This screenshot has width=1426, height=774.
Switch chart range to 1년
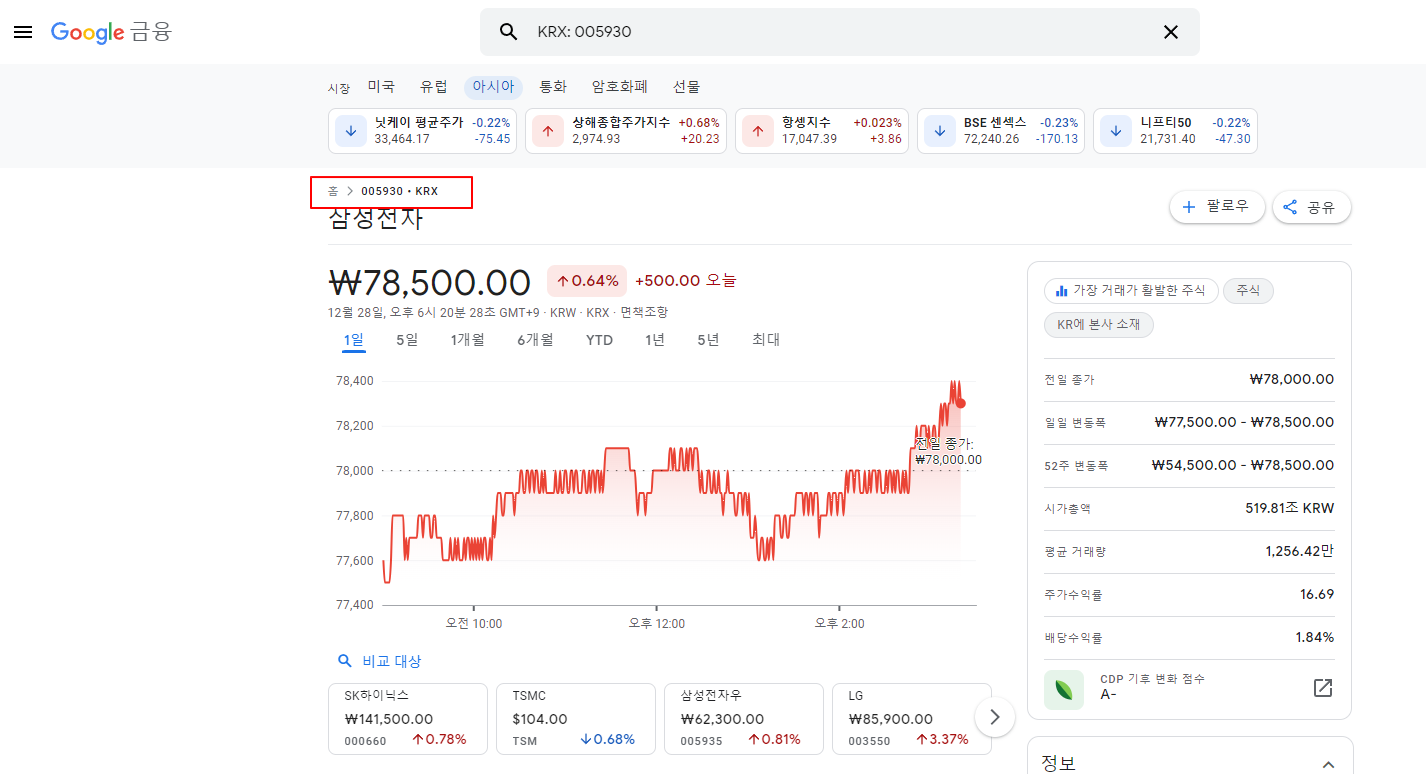click(655, 340)
